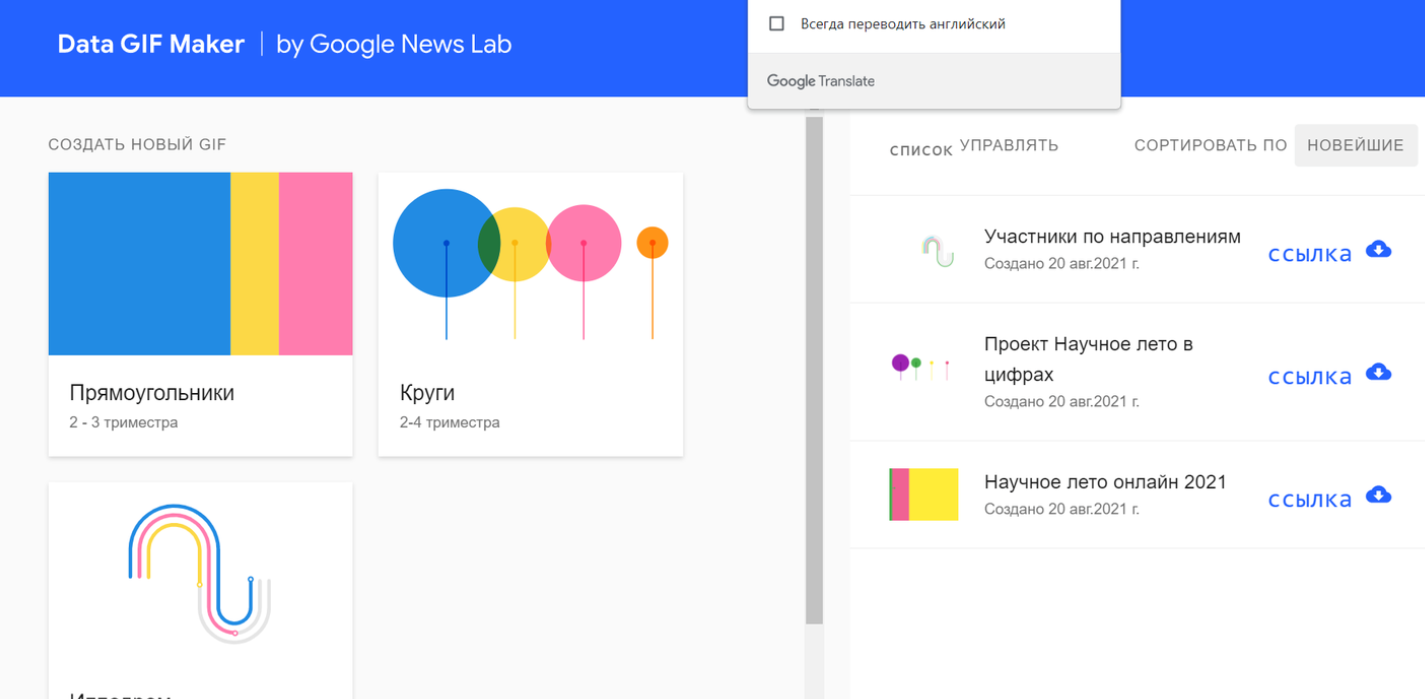Image resolution: width=1425 pixels, height=699 pixels.
Task: Open the ССЫЛКА link for Участники по направлениям
Action: pos(1309,253)
